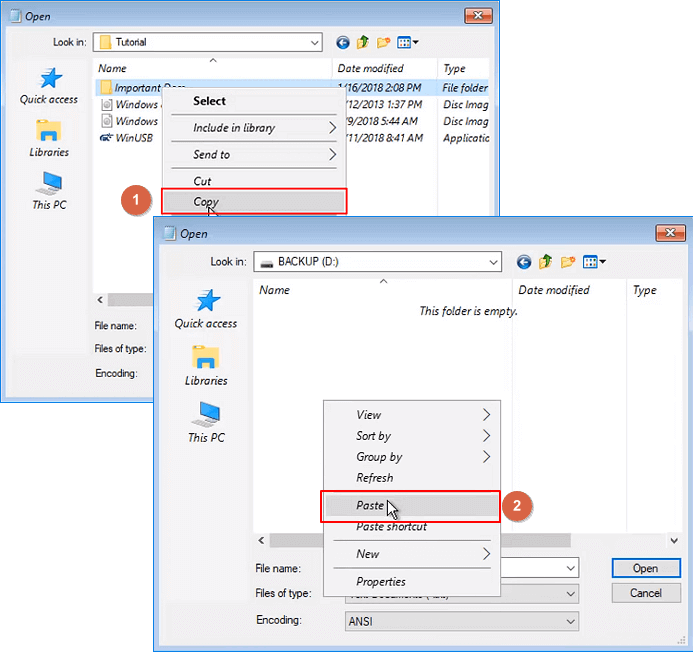Click the Open button
The width and height of the screenshot is (693, 652).
(645, 568)
